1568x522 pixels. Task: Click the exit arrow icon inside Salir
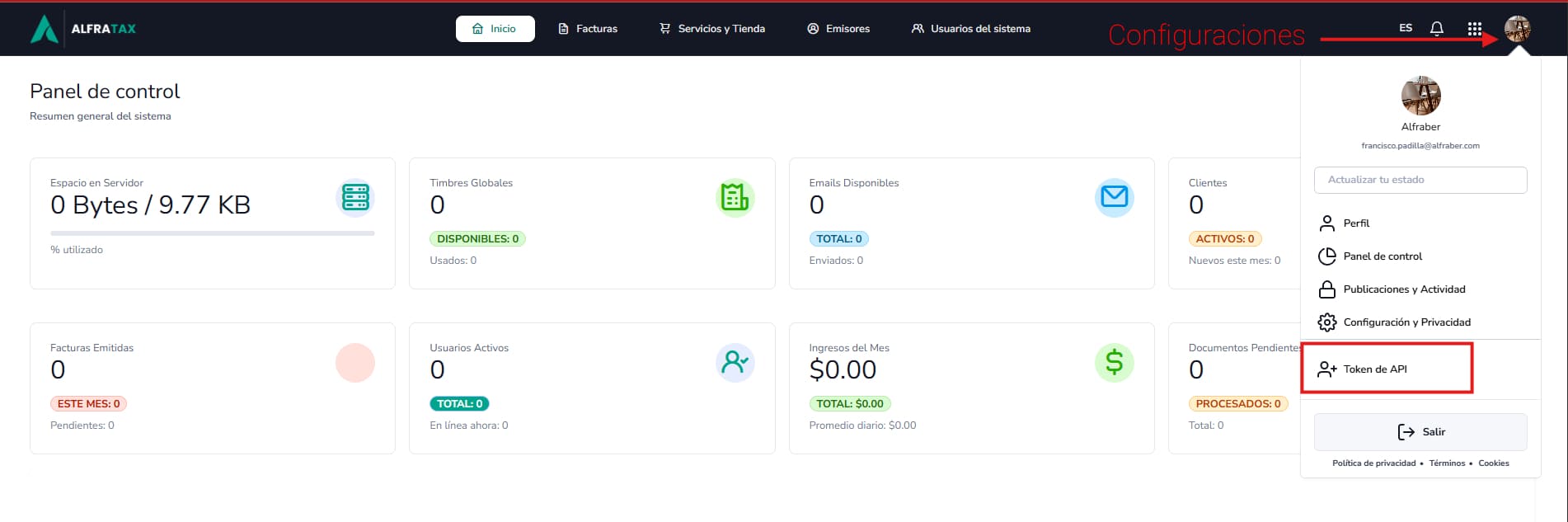(x=1406, y=432)
